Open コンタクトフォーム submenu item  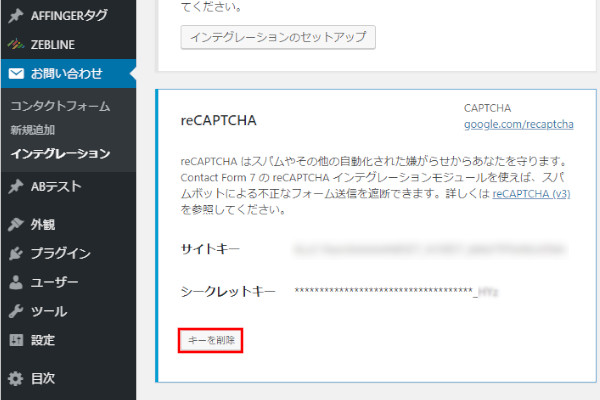(60, 106)
